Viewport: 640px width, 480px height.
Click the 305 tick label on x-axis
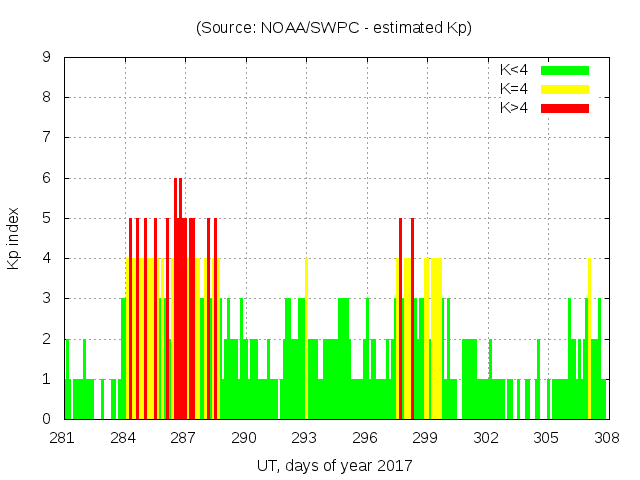pyautogui.click(x=547, y=438)
